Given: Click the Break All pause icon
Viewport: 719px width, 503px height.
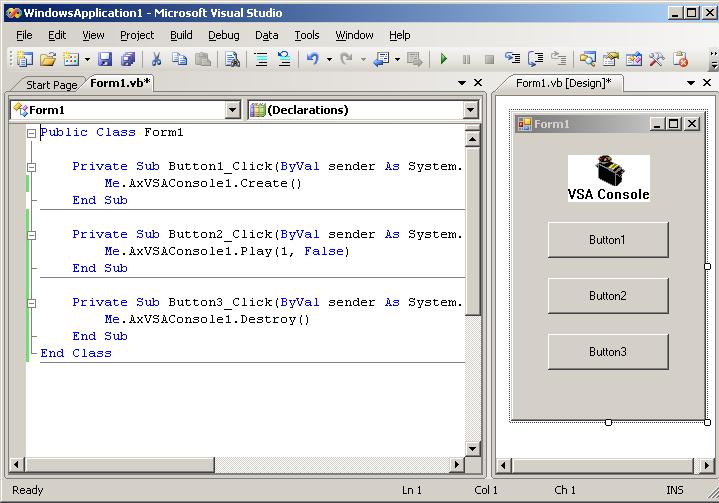Looking at the screenshot, I should pos(466,59).
